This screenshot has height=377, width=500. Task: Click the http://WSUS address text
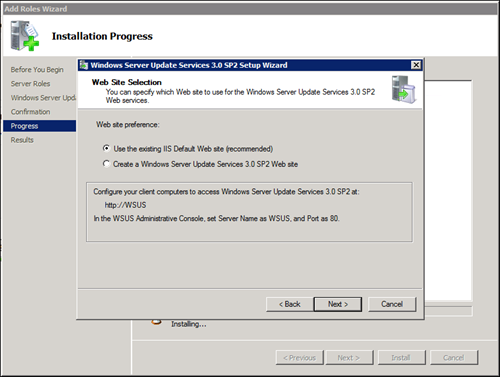pos(125,205)
